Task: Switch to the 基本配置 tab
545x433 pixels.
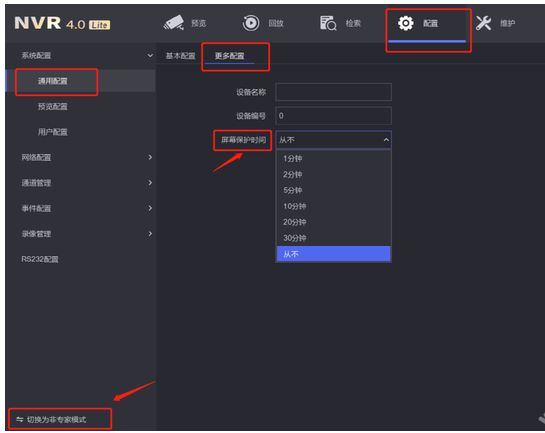Action: click(x=180, y=56)
